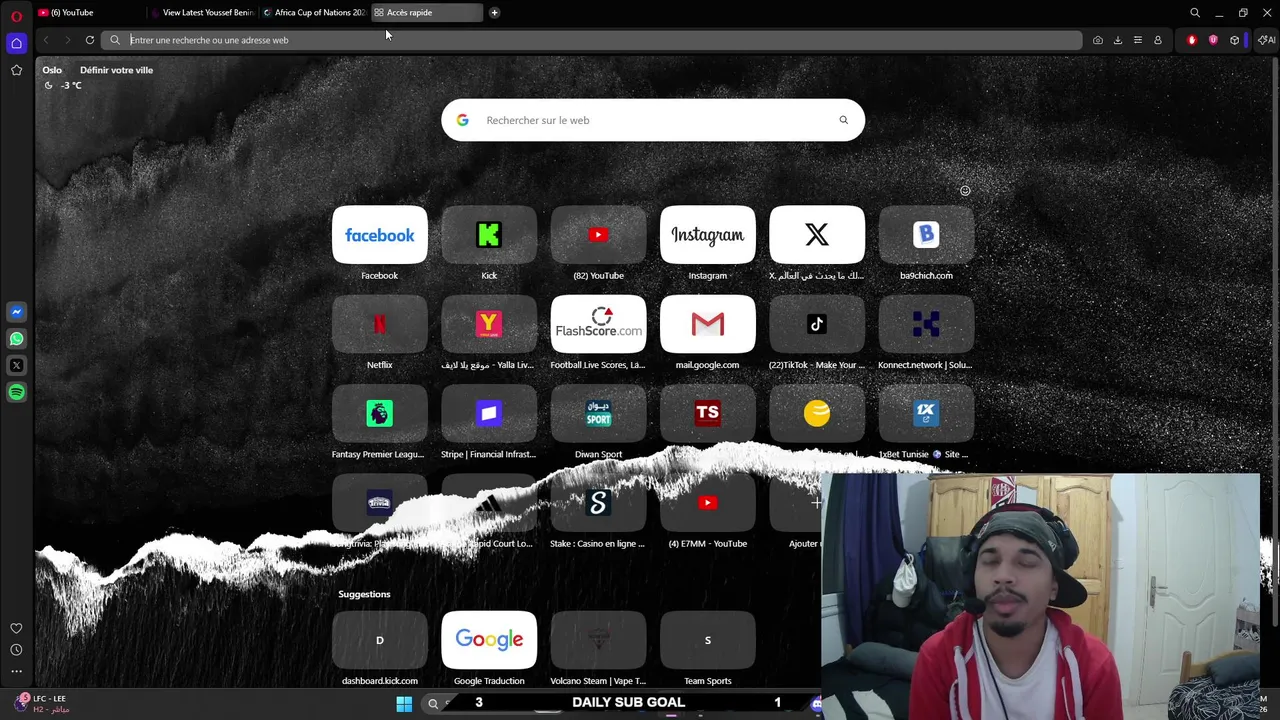Screen dimensions: 1280x720
Task: Open bookmarks star icon in sidebar
Action: point(16,70)
